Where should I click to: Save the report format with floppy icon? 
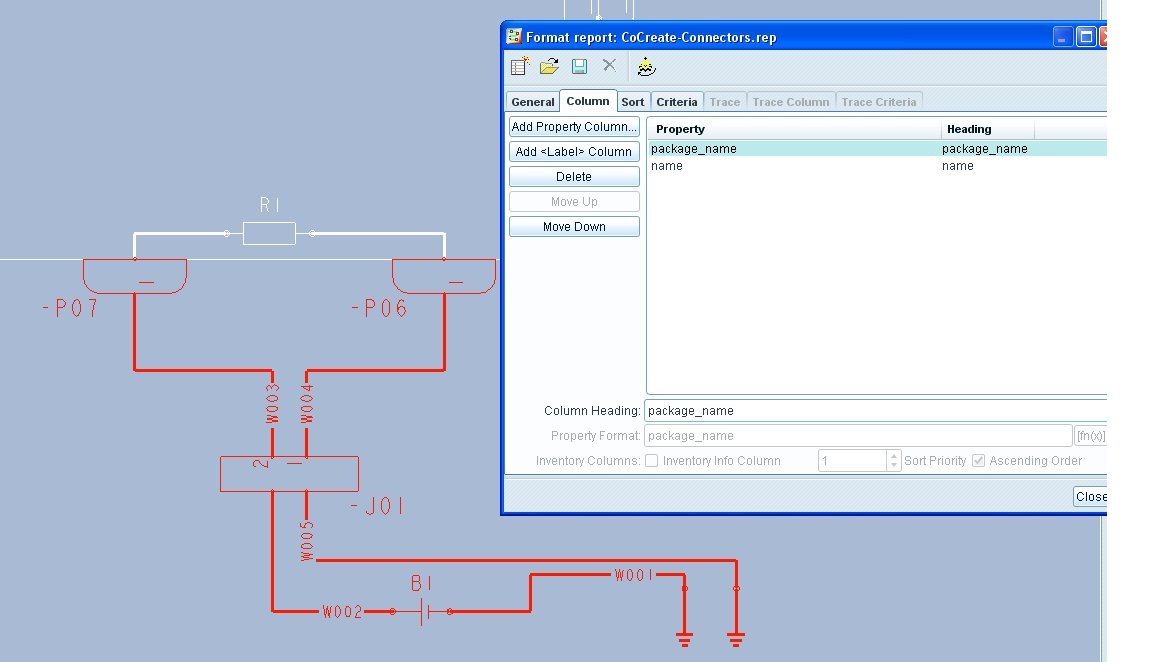tap(579, 67)
